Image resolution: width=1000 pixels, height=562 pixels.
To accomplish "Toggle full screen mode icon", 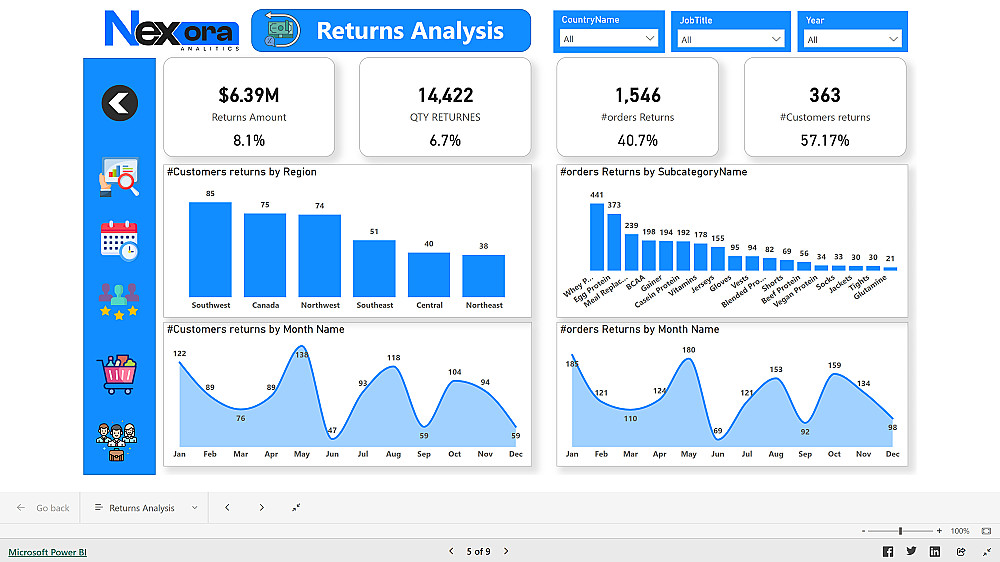I will 987,552.
